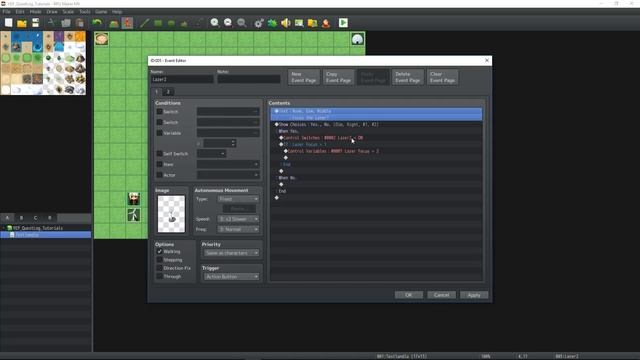This screenshot has height=360, width=640.
Task: Open the Mode menu
Action: 36,12
